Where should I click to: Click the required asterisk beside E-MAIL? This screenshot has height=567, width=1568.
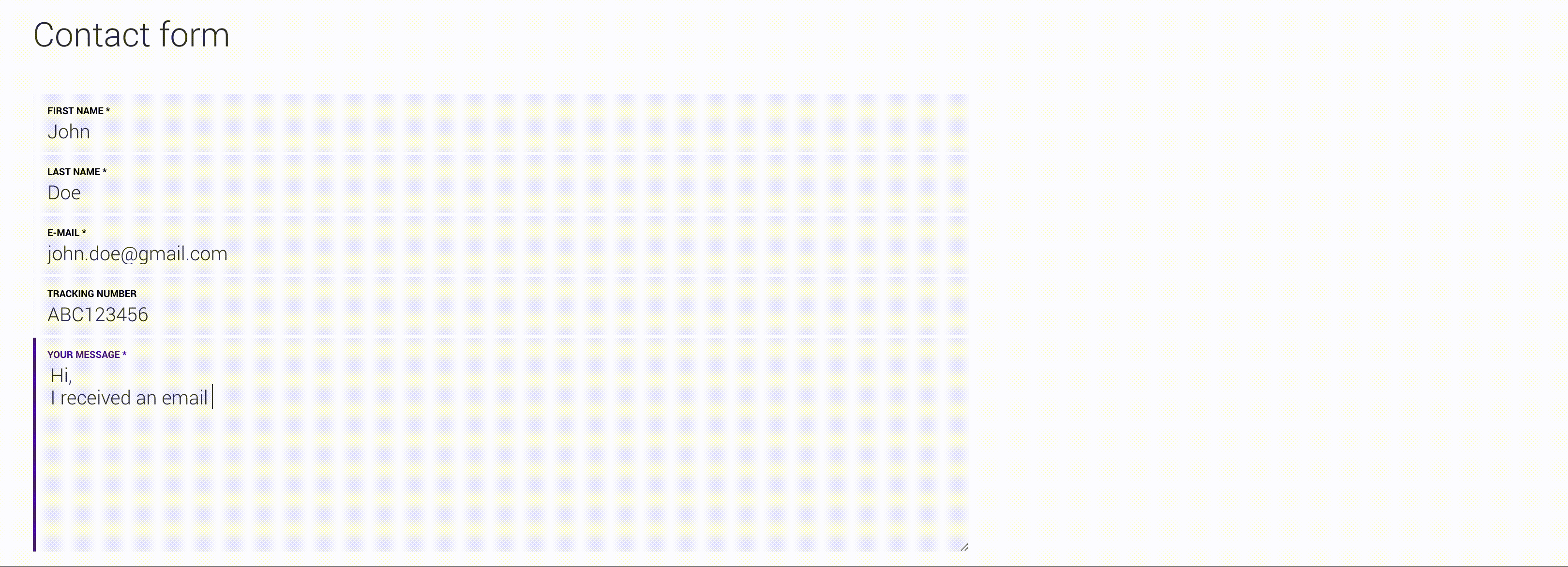point(84,232)
